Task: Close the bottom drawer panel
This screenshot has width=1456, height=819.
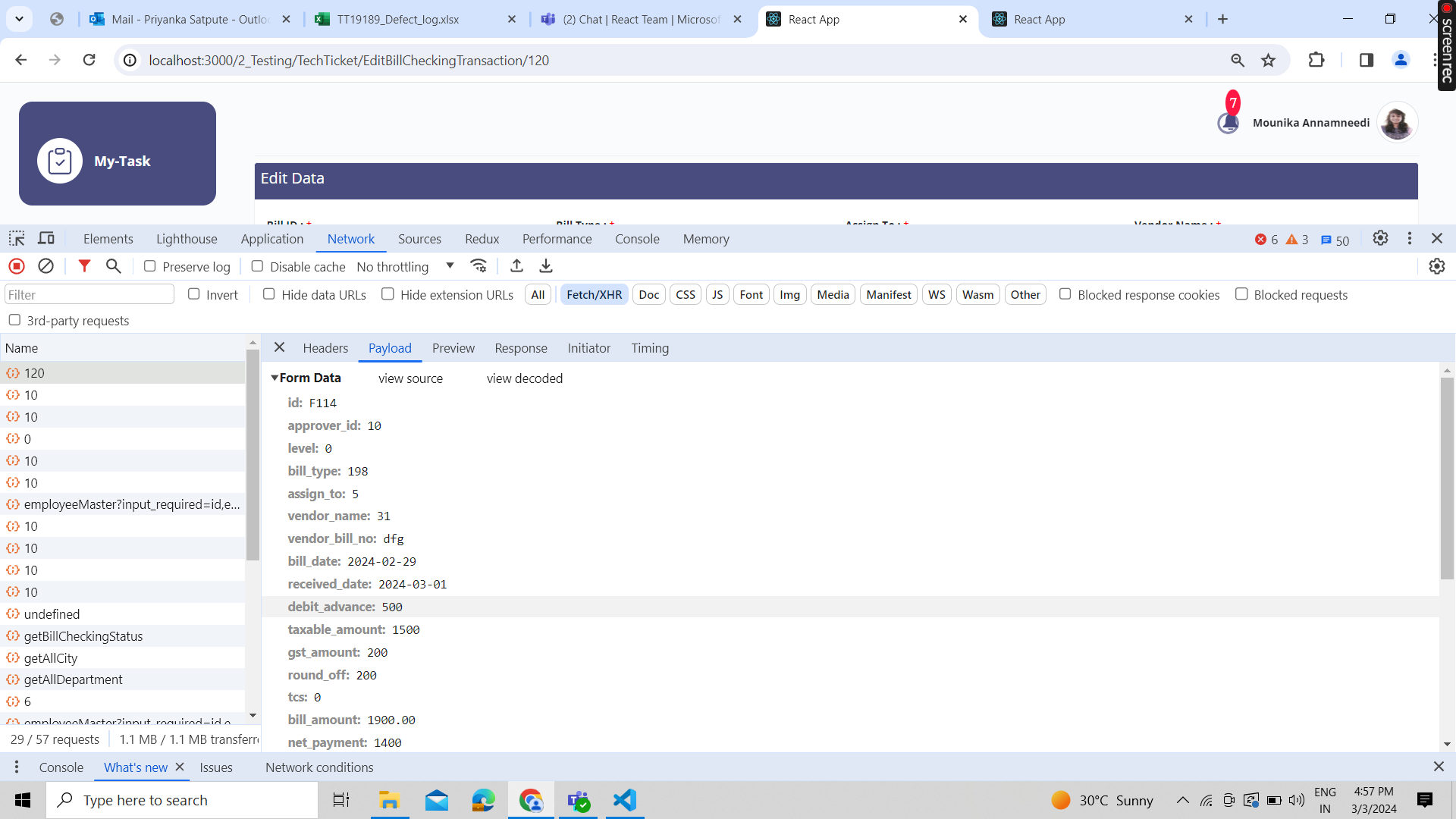Action: (1439, 767)
